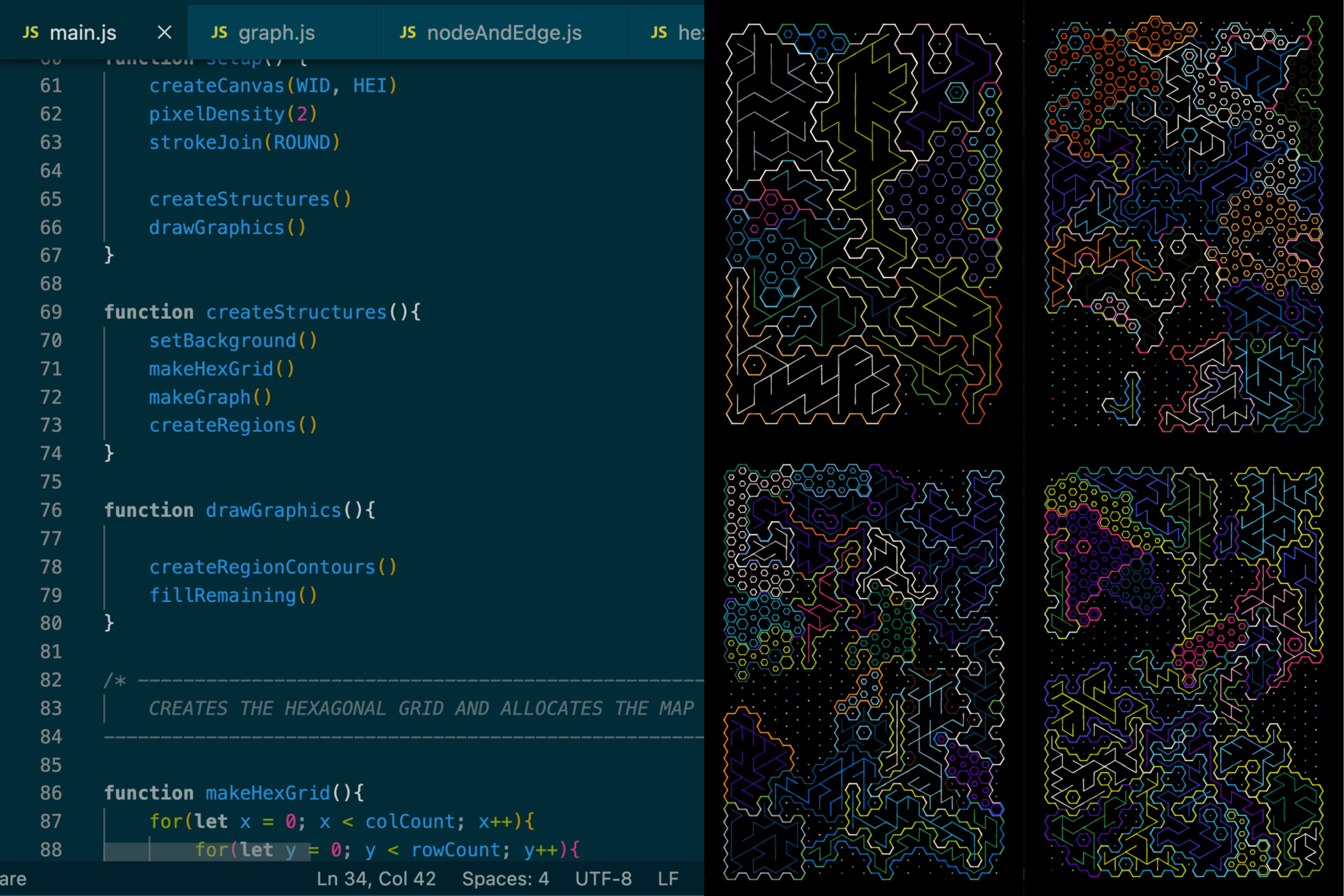Click the createRegionContours() call
This screenshot has width=1344, height=896.
272,567
